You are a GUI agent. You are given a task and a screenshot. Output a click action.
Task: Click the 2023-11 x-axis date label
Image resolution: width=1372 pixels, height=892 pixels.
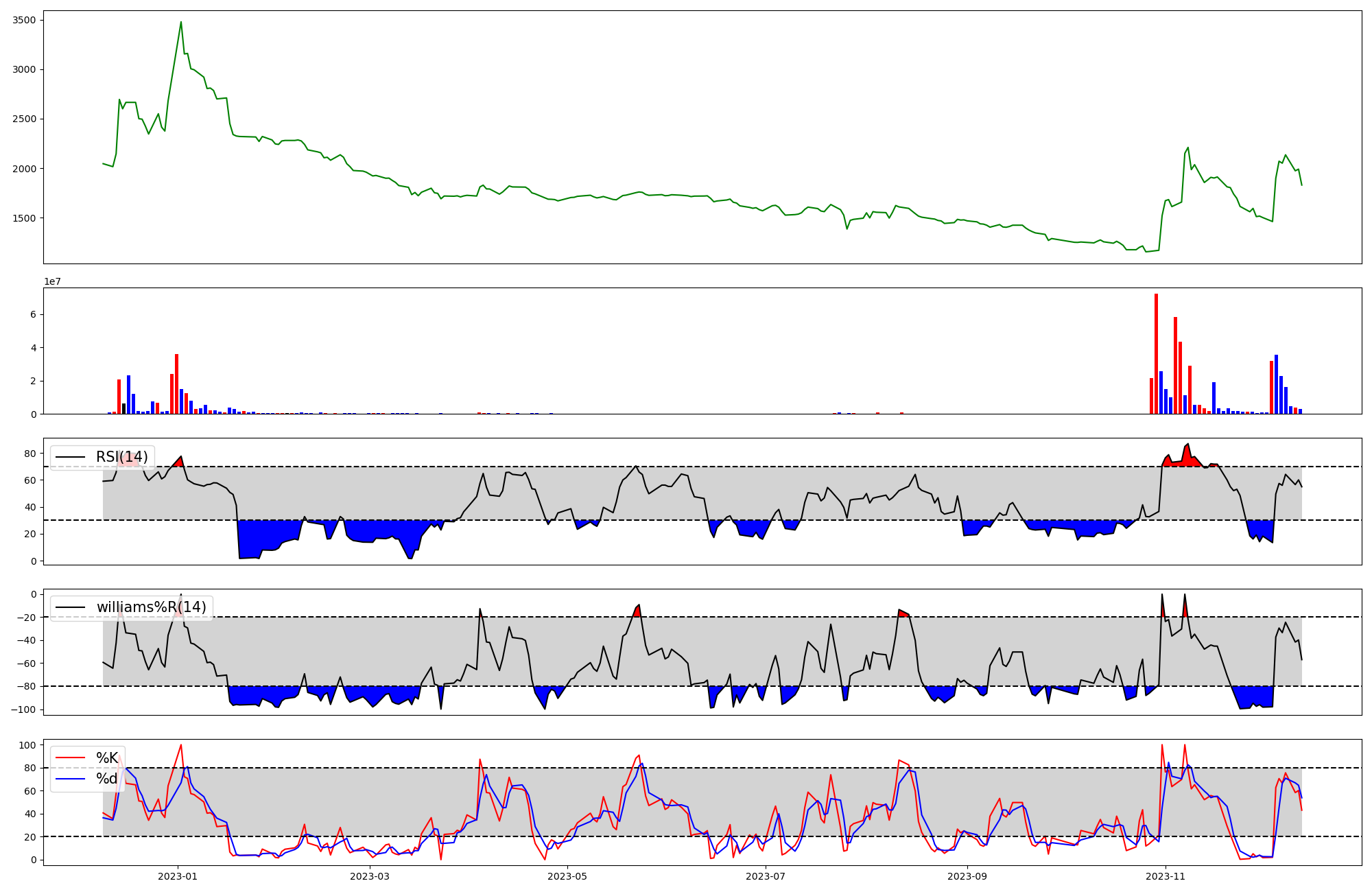coord(1165,876)
